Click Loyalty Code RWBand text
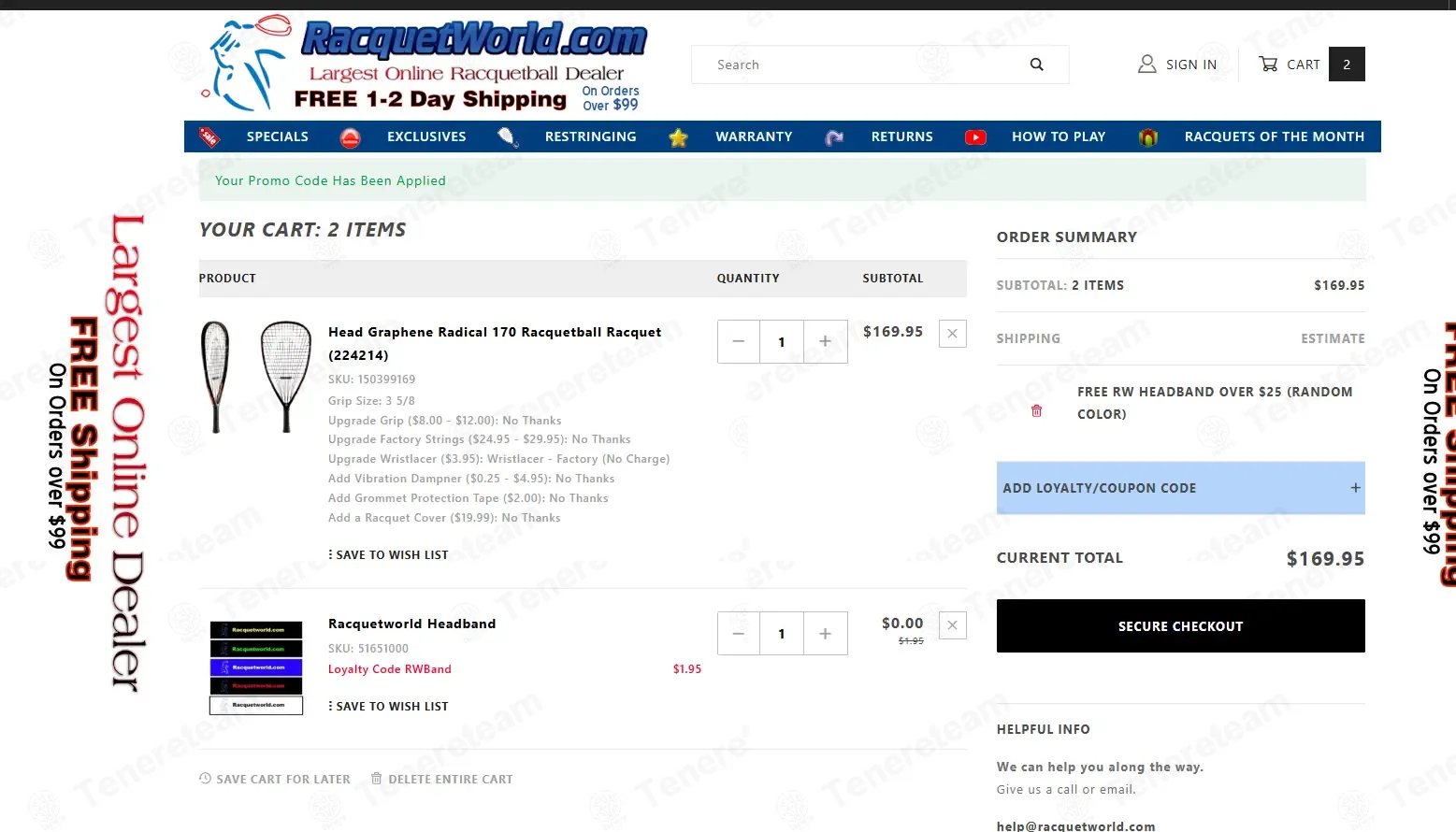The width and height of the screenshot is (1456, 832). (x=390, y=669)
